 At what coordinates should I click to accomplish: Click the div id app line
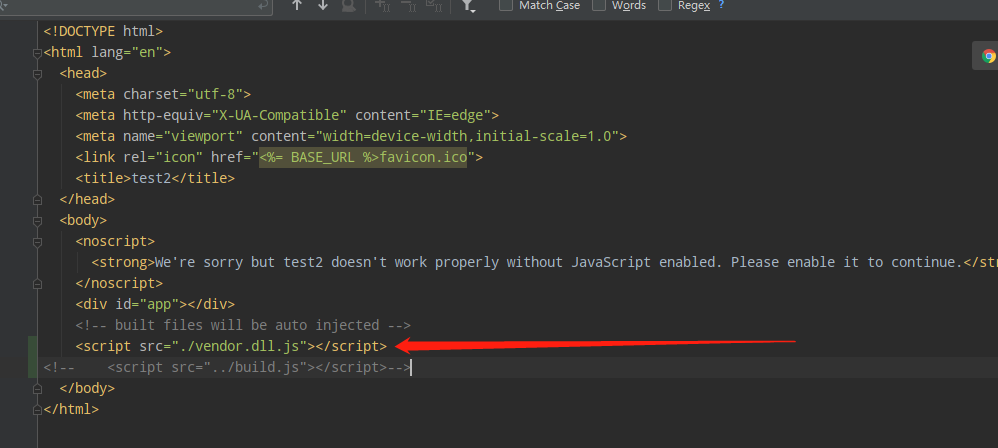pos(155,304)
